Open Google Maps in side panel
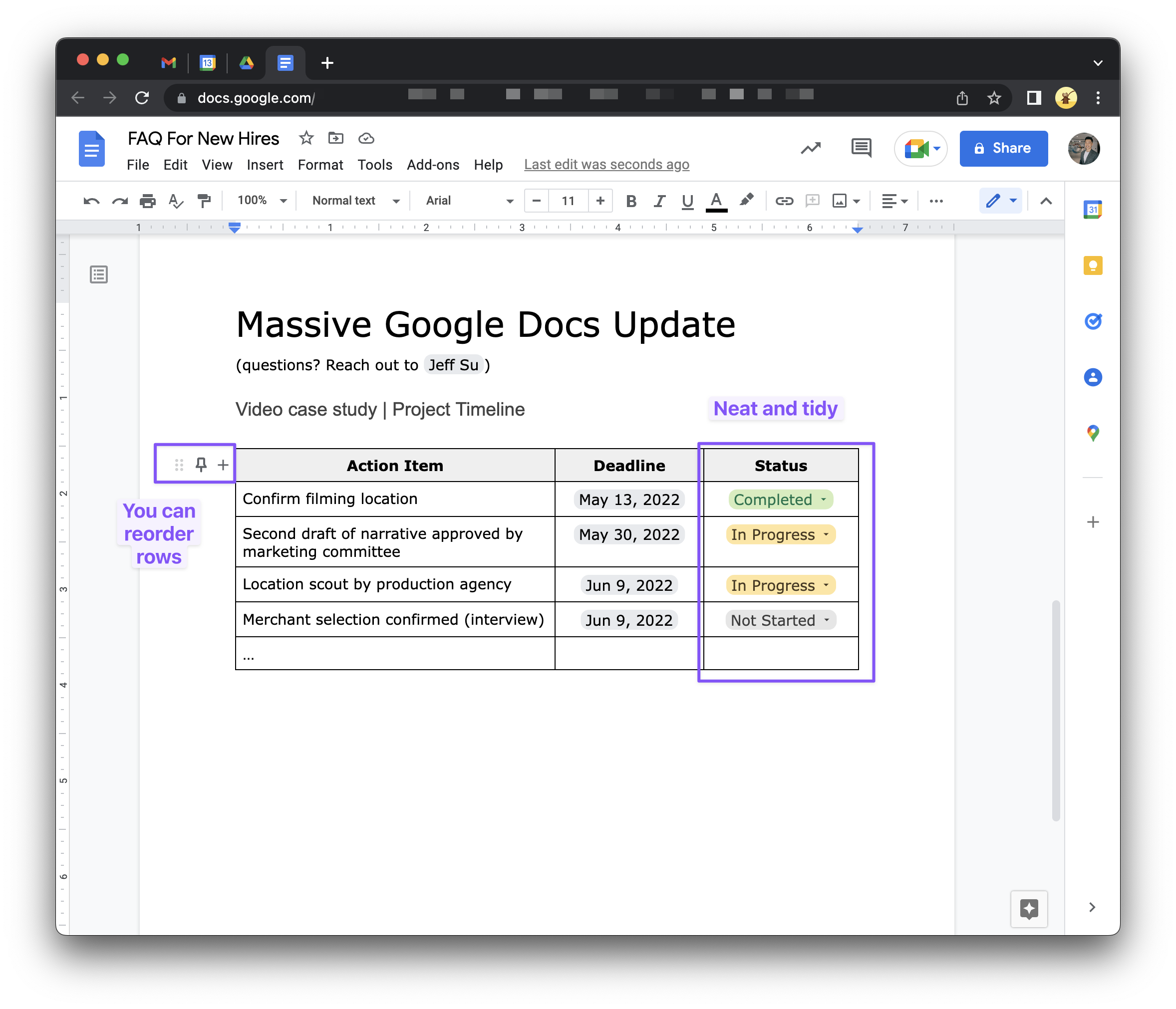The image size is (1176, 1009). tap(1093, 434)
